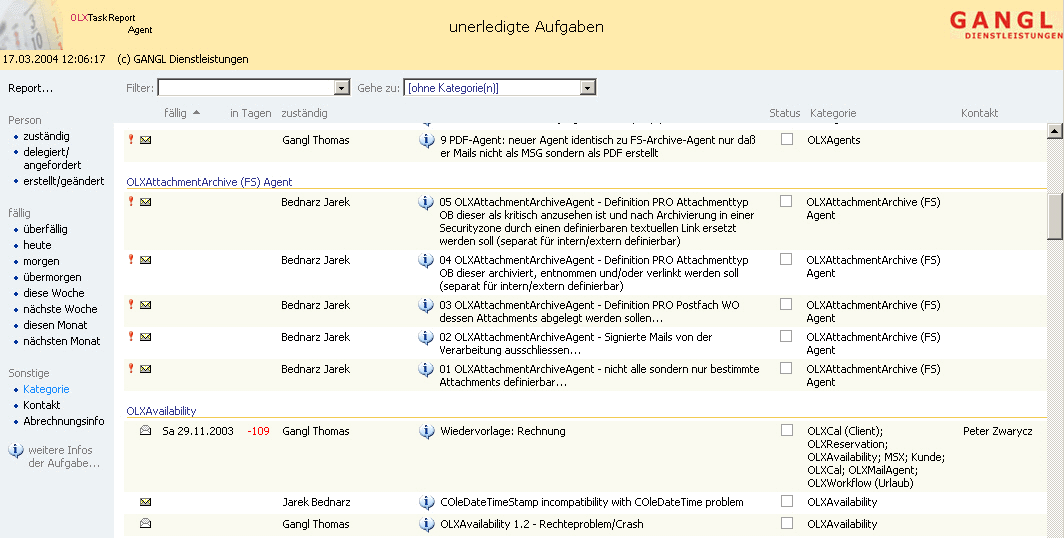Click open envelope icon in Rechteproblem/Crash row
Image resolution: width=1064 pixels, height=538 pixels.
[145, 524]
